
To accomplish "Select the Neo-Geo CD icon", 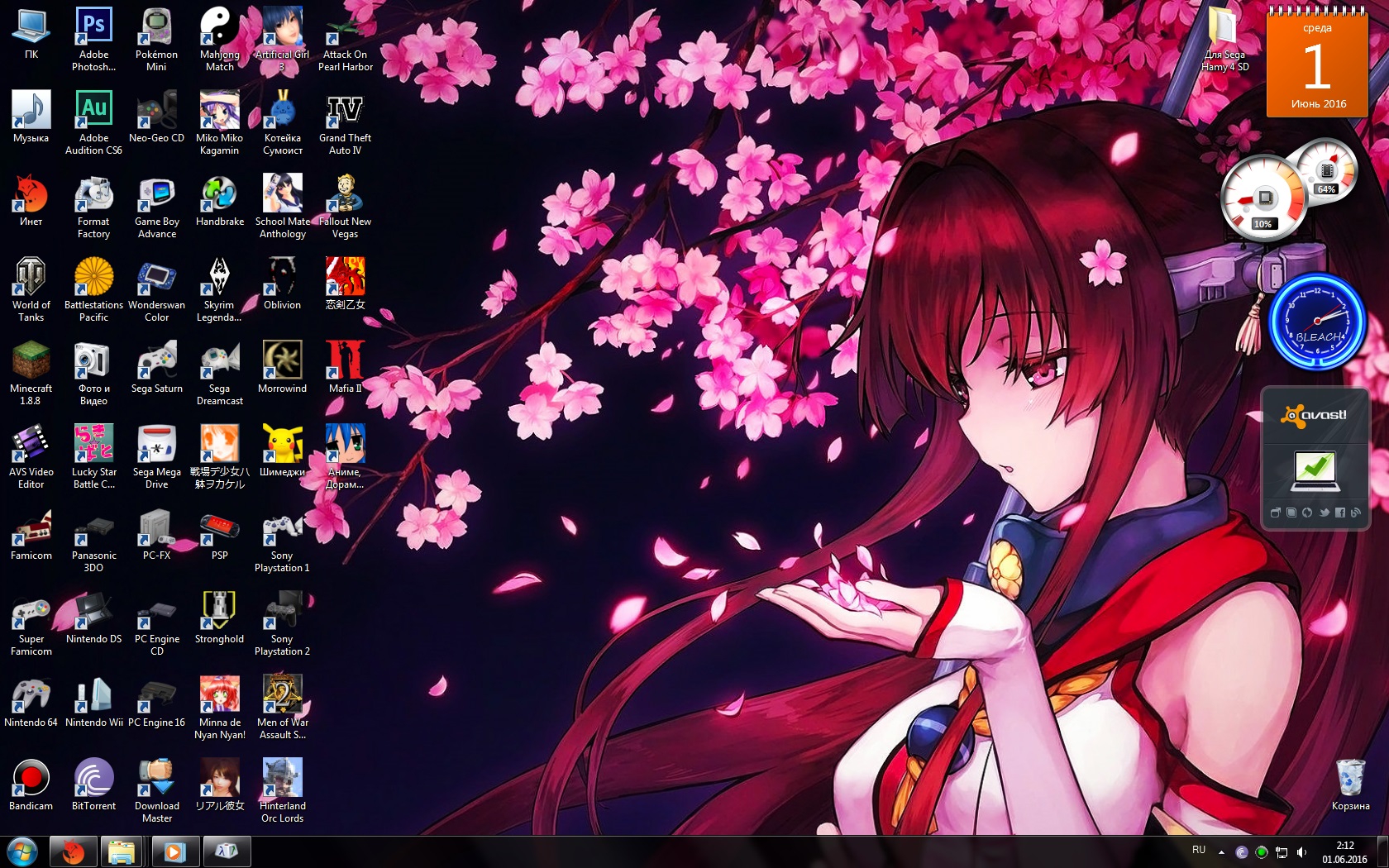I will coord(156,117).
